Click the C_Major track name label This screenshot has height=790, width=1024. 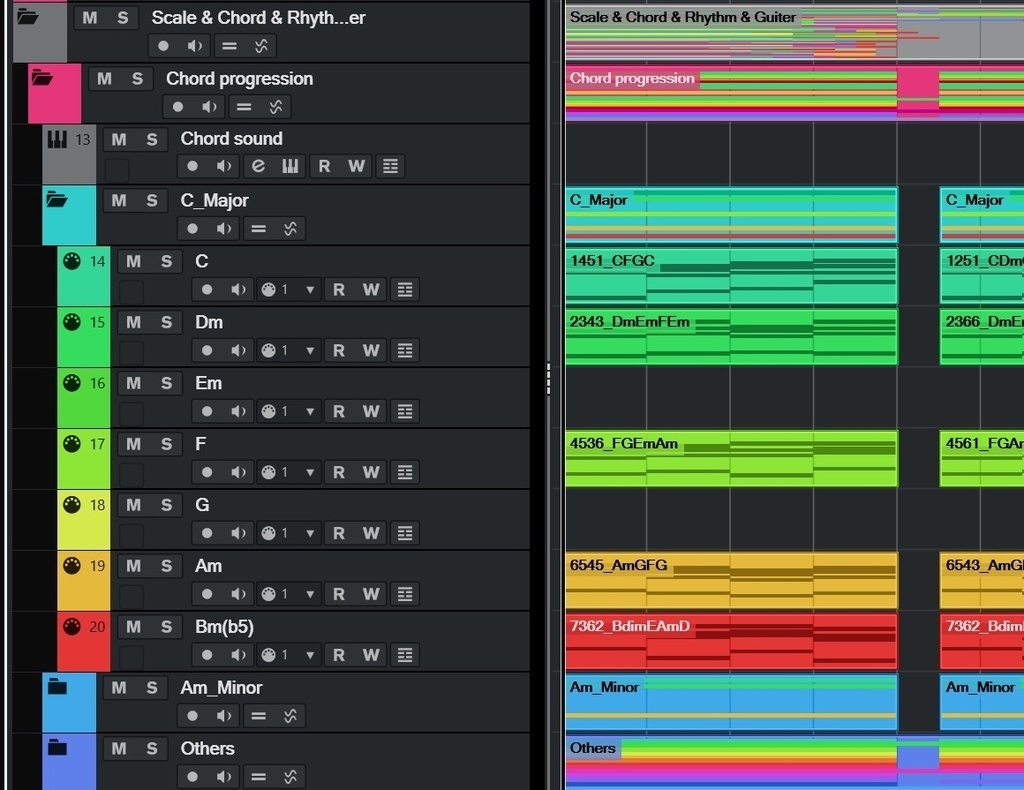218,200
